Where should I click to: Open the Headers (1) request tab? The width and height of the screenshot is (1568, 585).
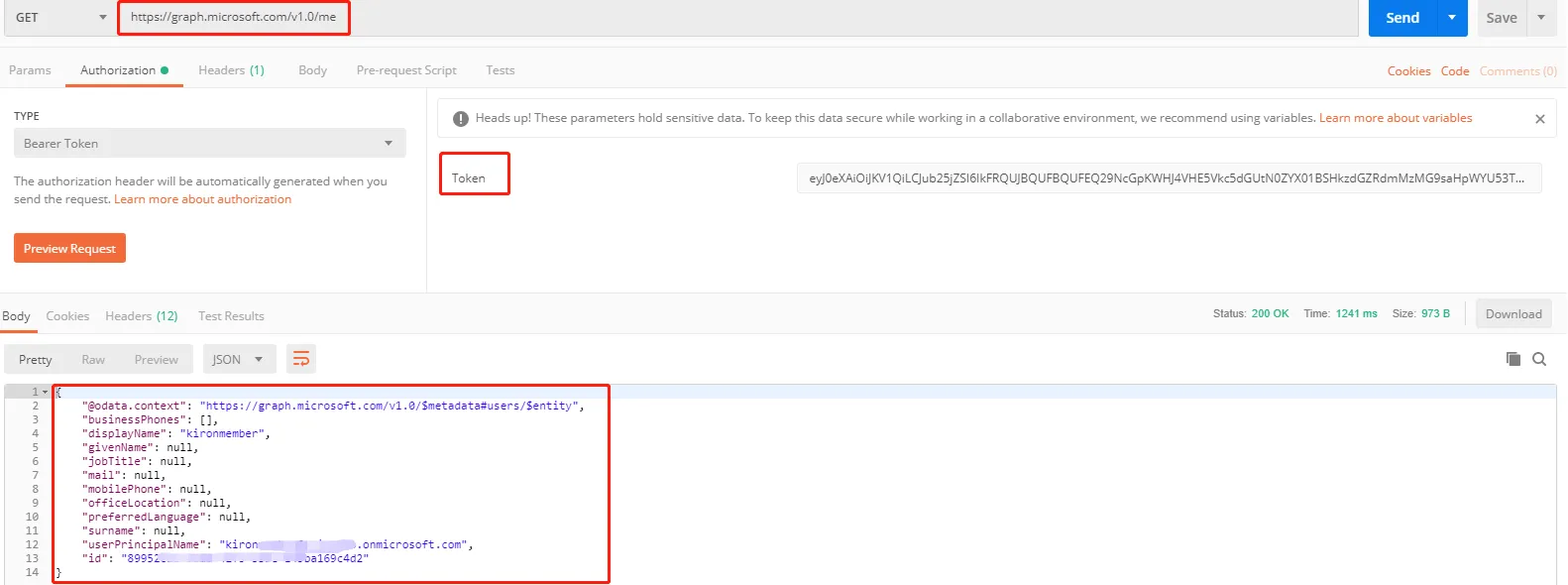(231, 70)
